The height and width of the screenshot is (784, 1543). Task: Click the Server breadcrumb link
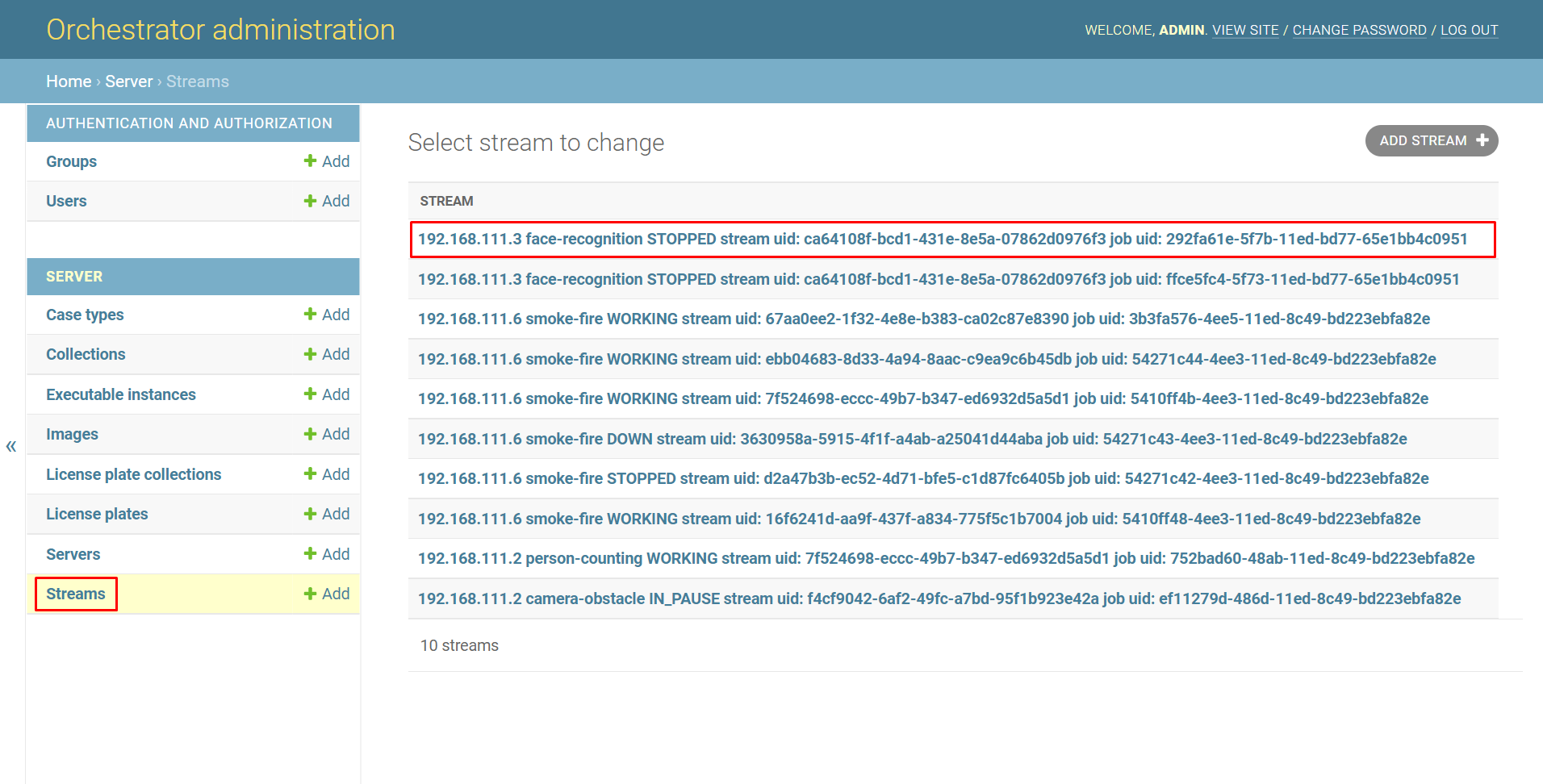coord(128,81)
